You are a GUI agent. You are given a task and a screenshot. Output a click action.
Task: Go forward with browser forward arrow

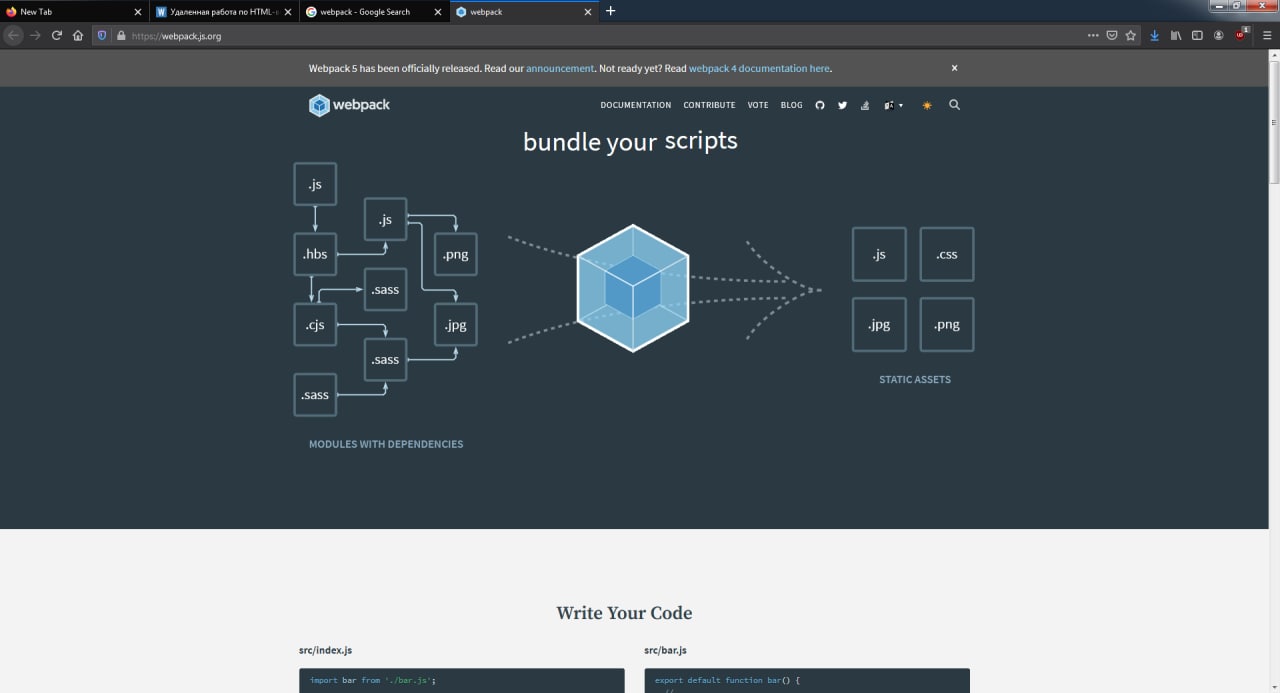coord(35,35)
